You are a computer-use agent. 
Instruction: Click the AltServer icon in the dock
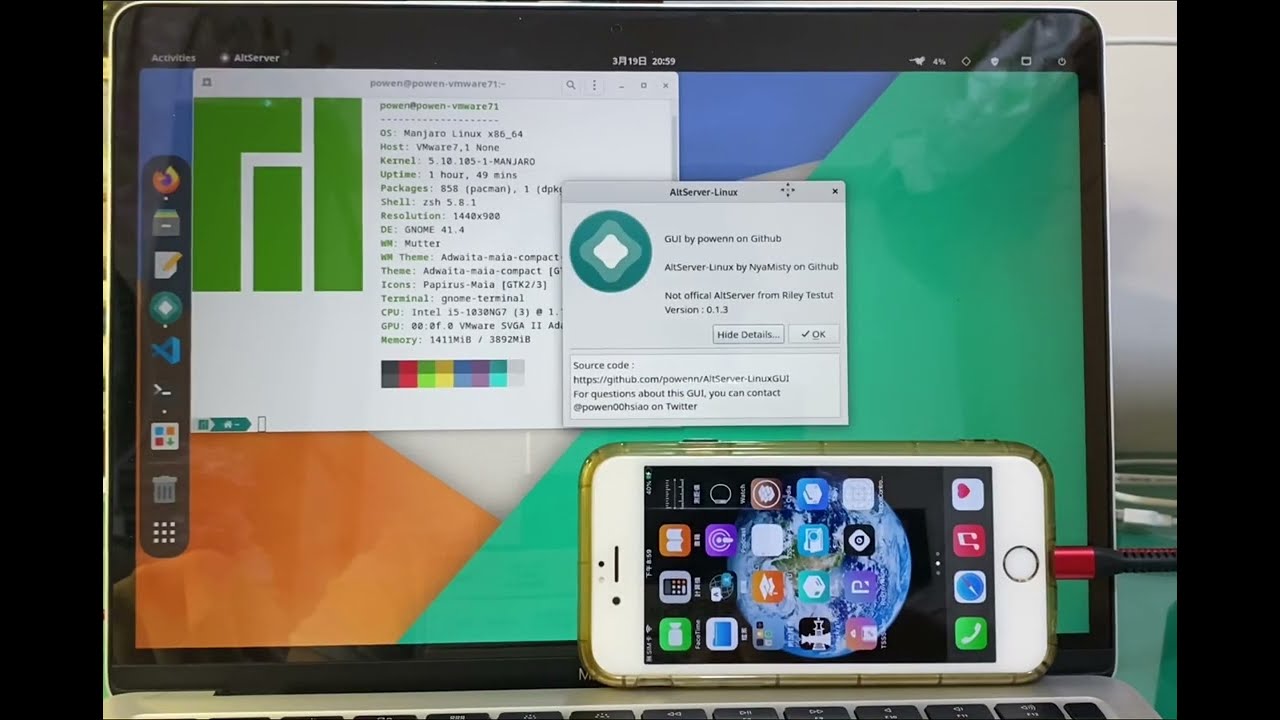[x=166, y=308]
